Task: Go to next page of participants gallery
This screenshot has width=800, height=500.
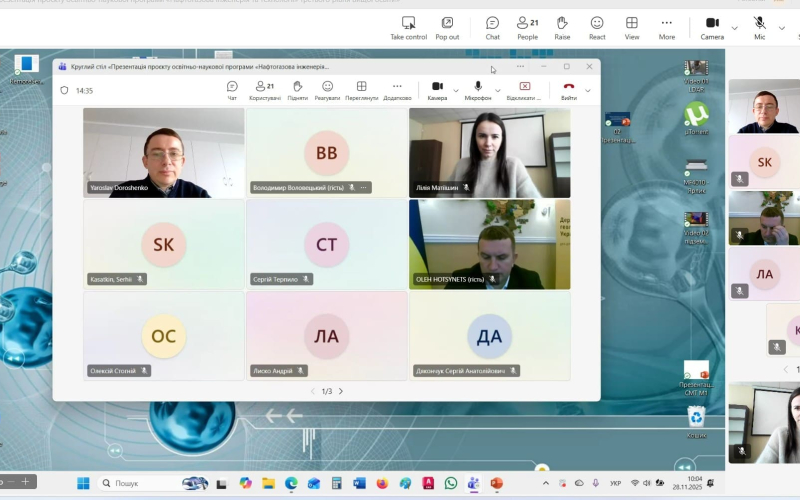Action: pyautogui.click(x=341, y=391)
